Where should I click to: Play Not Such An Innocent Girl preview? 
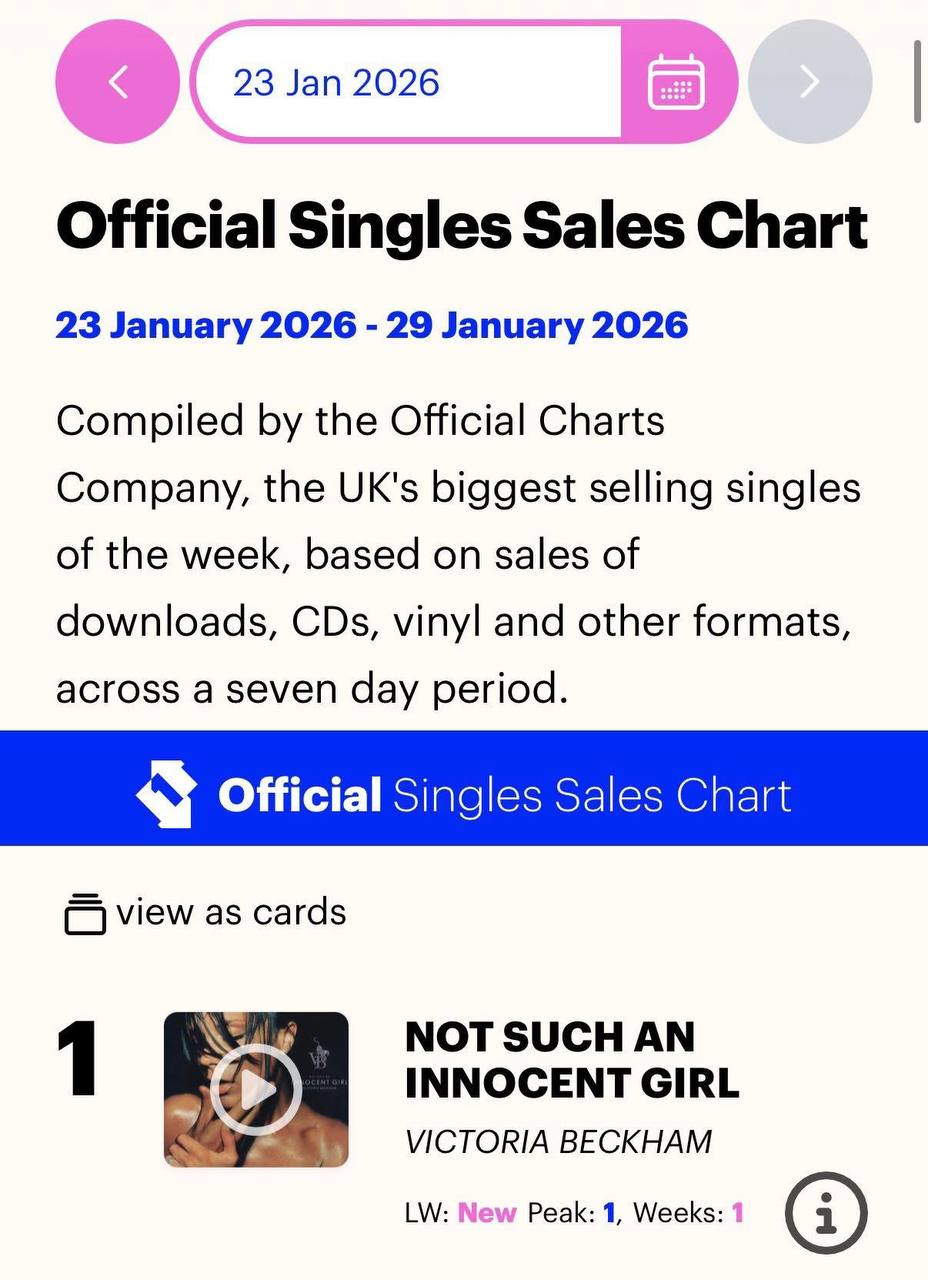[256, 1089]
